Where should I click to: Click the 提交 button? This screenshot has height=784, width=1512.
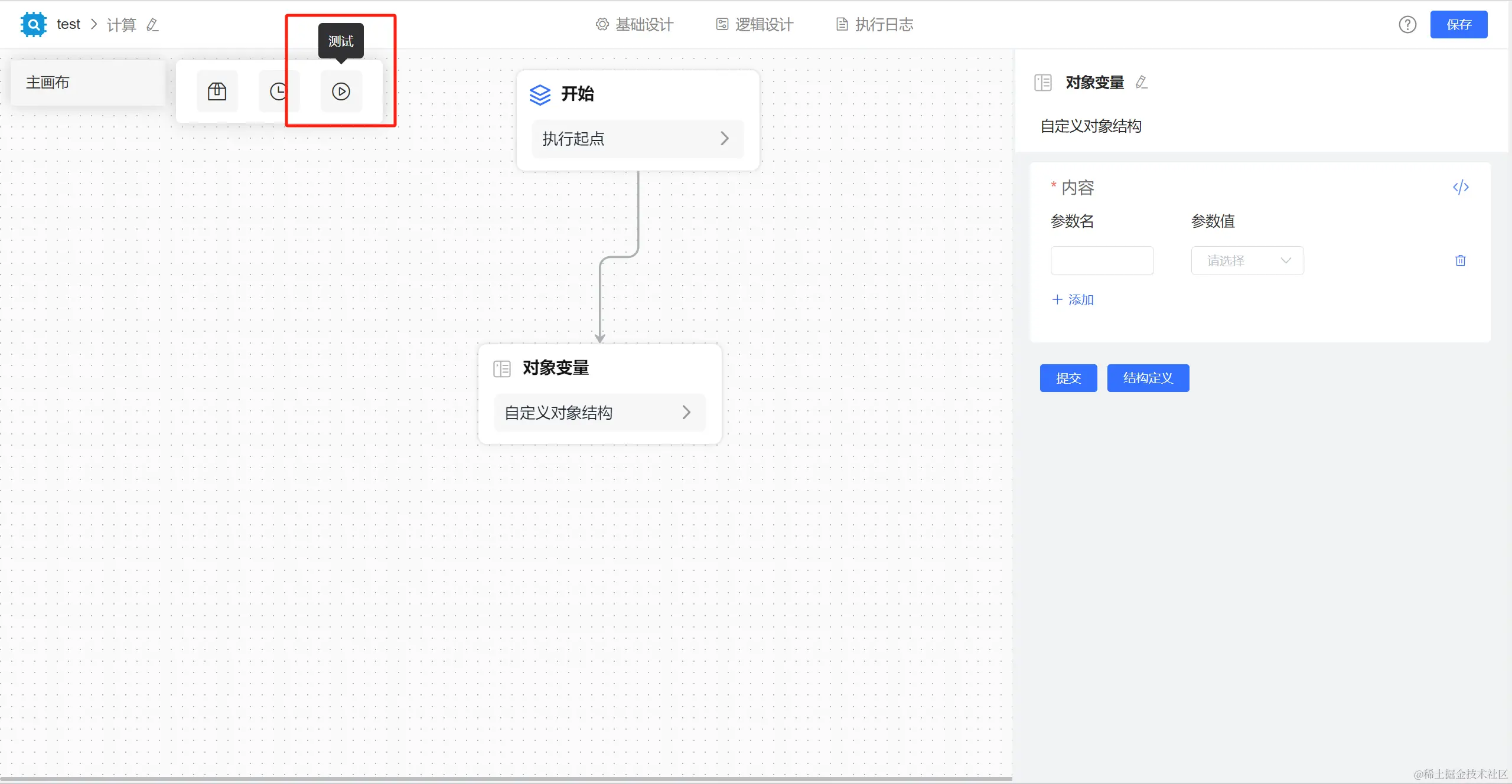[1068, 378]
